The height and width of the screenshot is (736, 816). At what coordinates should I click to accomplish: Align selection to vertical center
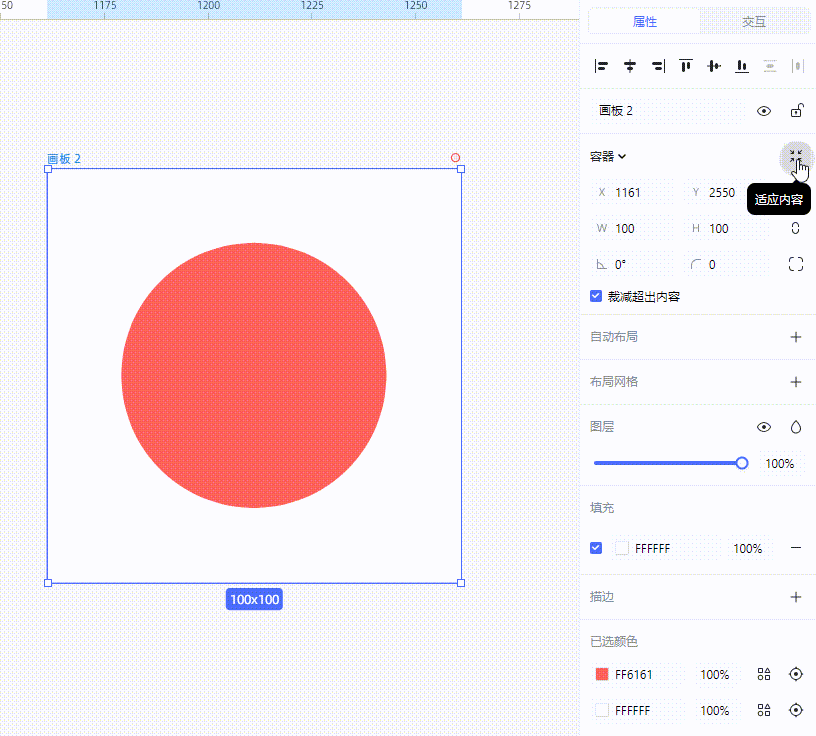pyautogui.click(x=714, y=66)
